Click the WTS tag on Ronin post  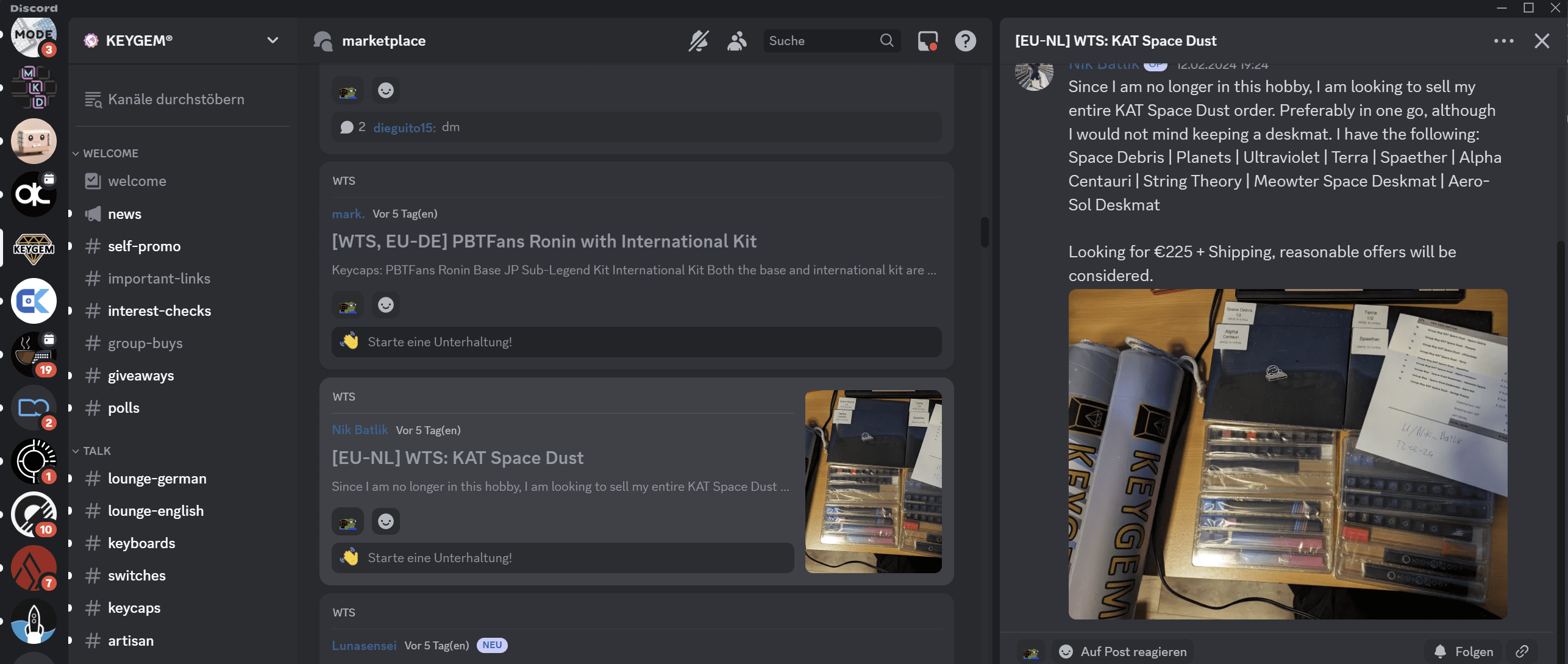point(344,181)
